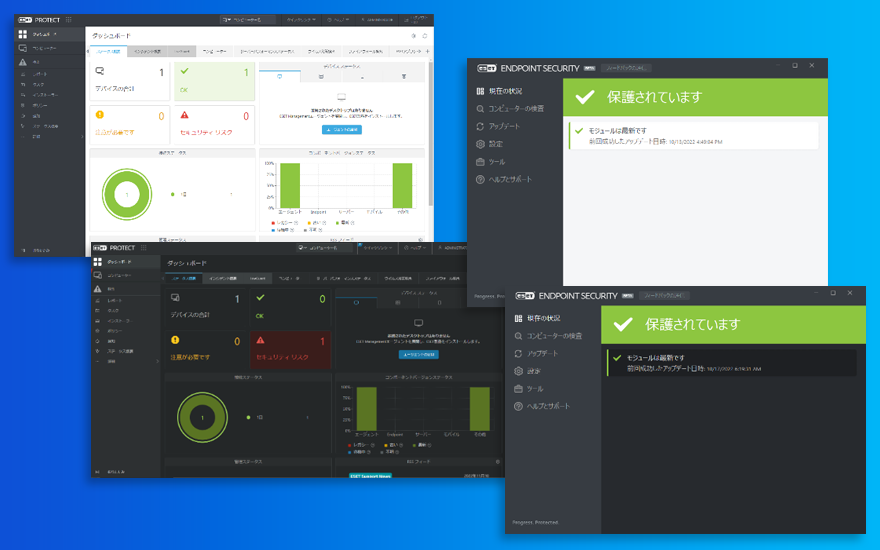This screenshot has height=550, width=880.
Task: Click アップデート refresh icon in light Endpoint Security
Action: point(481,126)
